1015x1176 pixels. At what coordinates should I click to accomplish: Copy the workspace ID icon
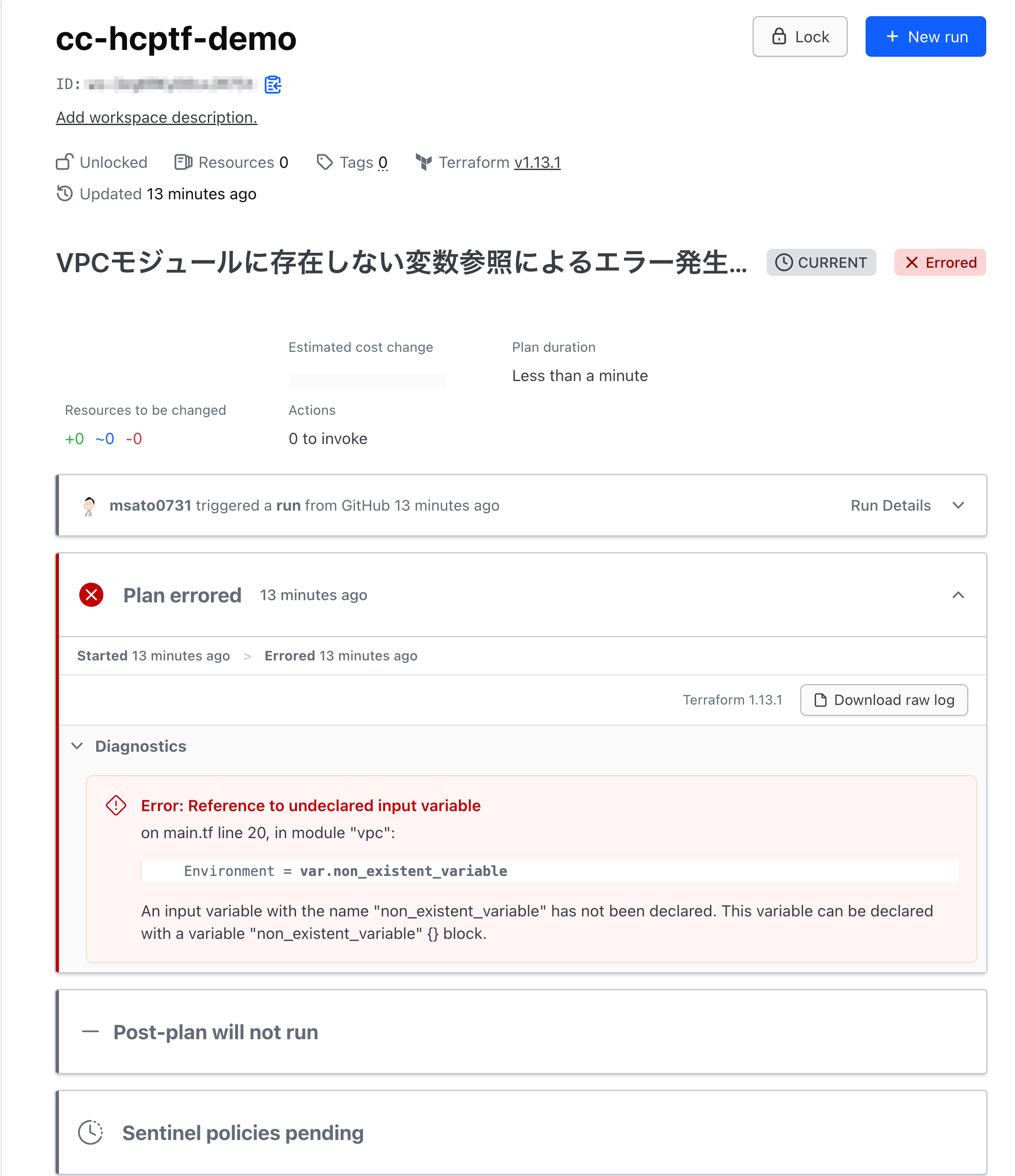[x=273, y=85]
